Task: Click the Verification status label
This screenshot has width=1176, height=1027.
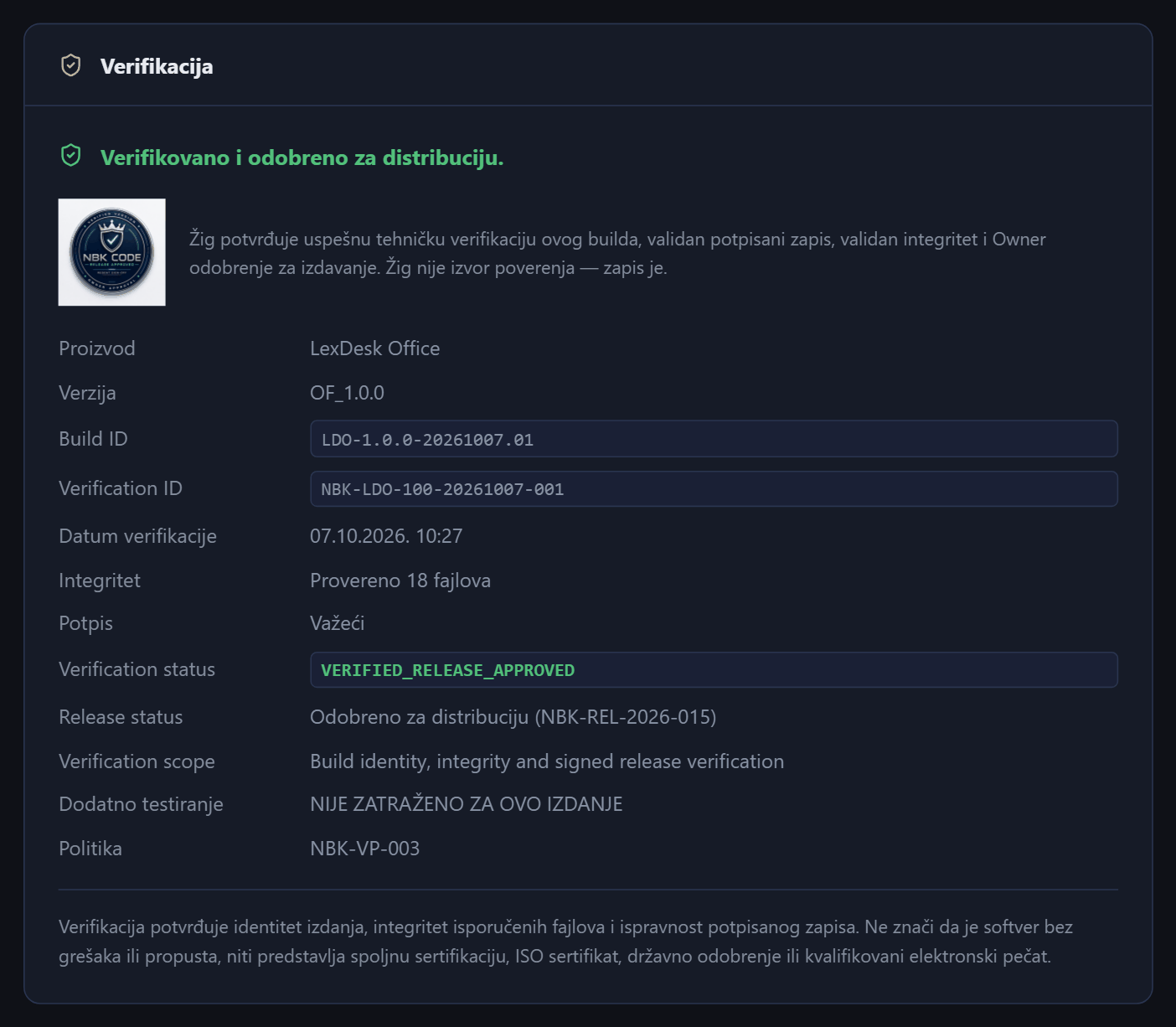Action: point(137,669)
